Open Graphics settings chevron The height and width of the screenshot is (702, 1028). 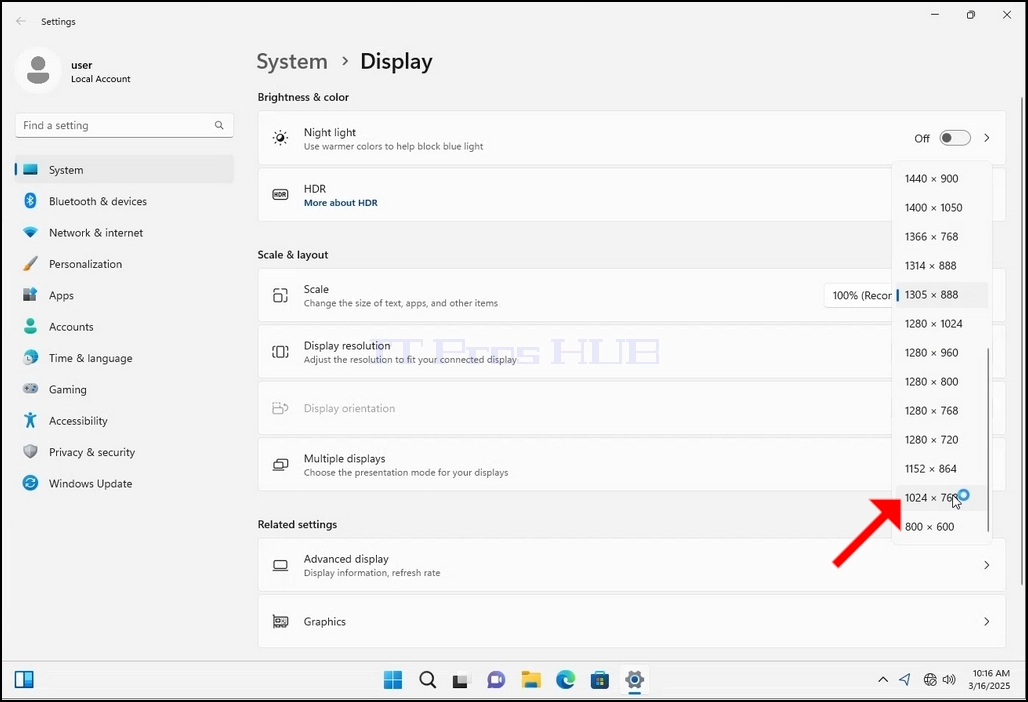987,621
